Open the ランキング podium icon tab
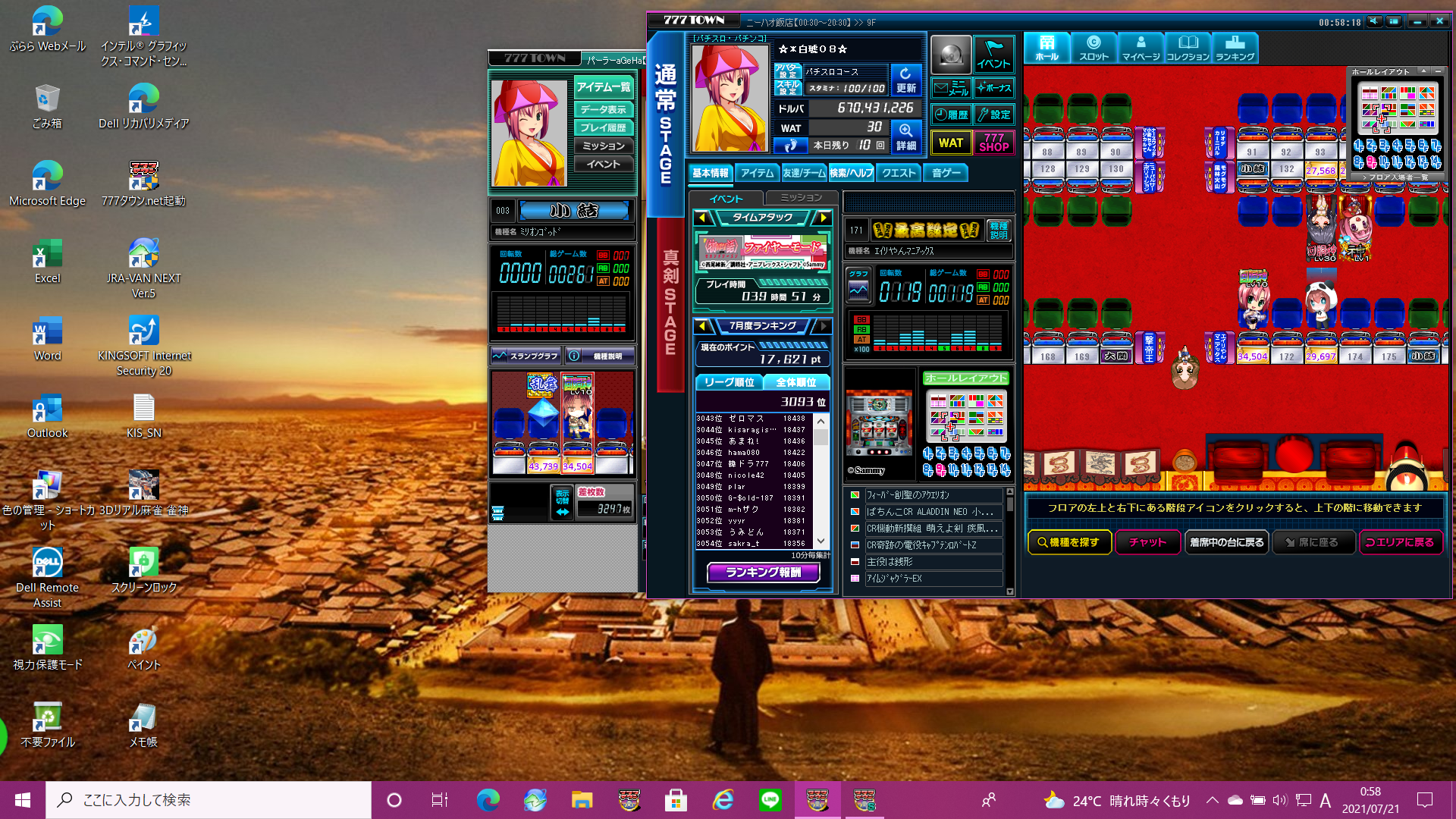1456x819 pixels. [1235, 48]
